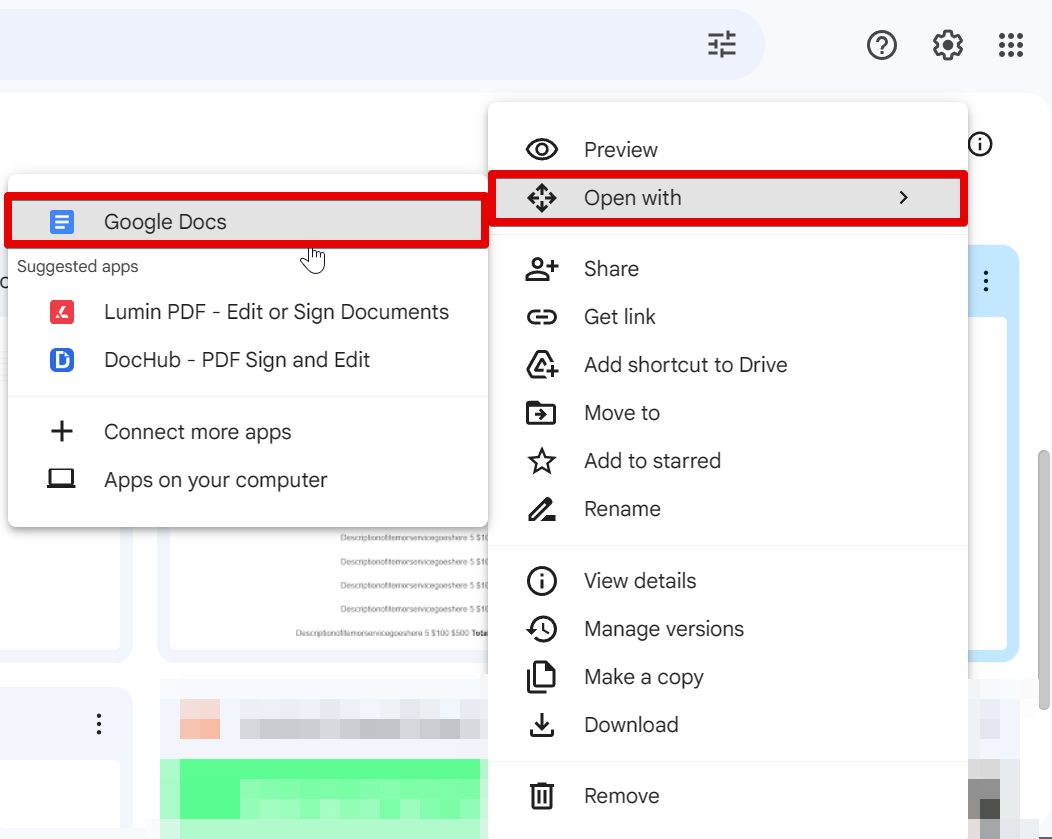1052x839 pixels.
Task: Open search filter options icon
Action: (x=722, y=44)
